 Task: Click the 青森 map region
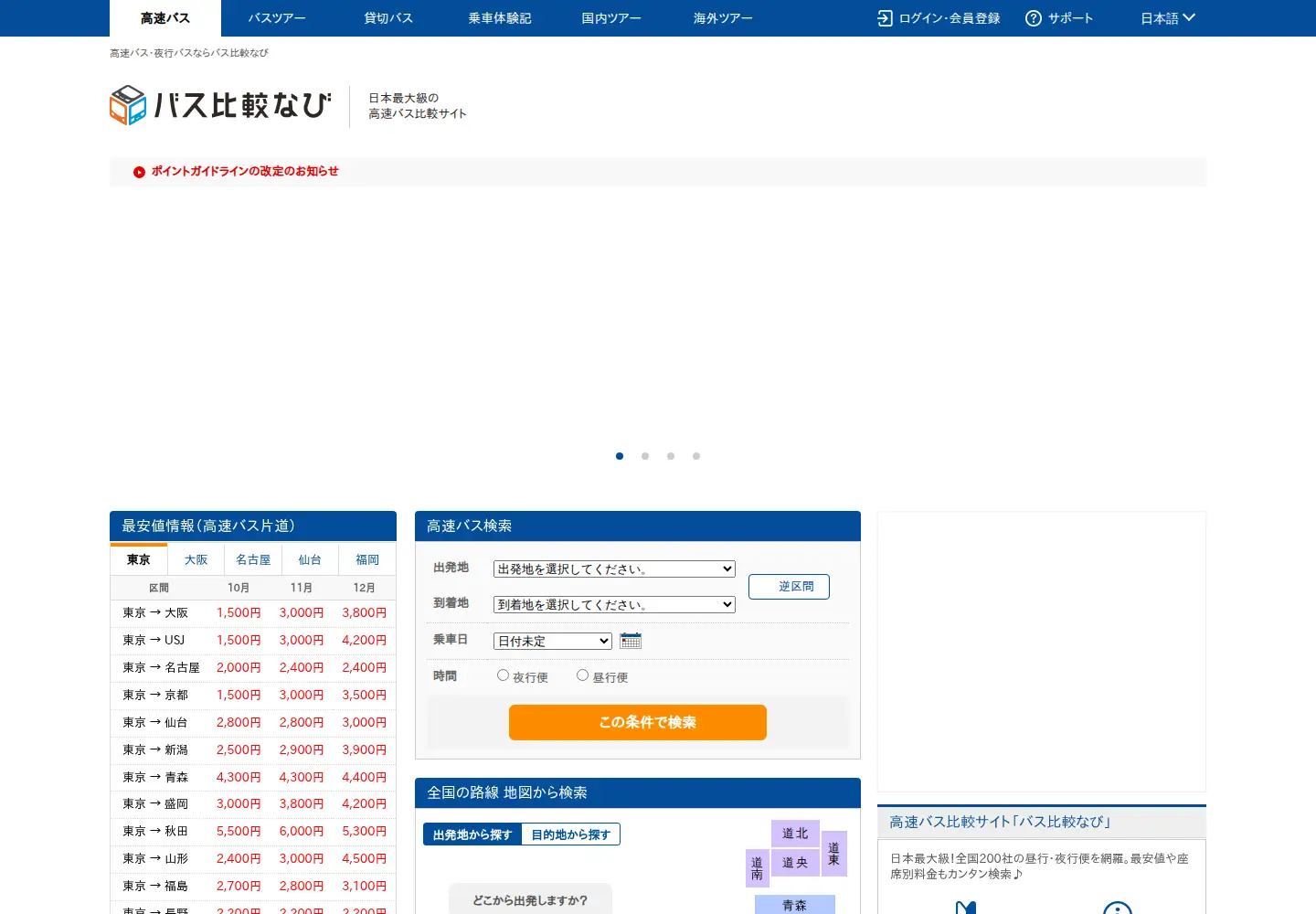click(795, 905)
